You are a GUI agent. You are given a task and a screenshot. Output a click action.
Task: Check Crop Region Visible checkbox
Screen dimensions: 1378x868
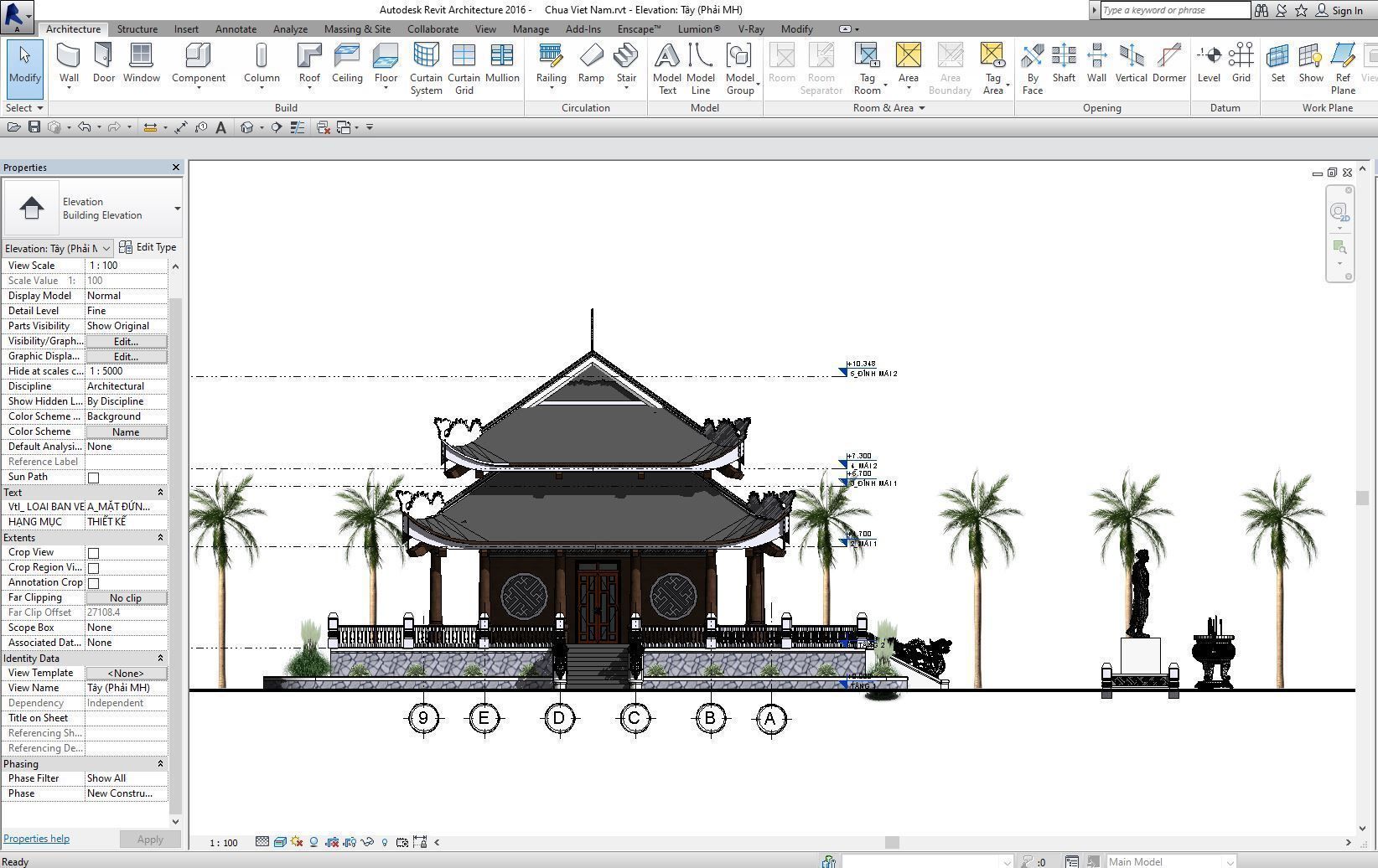[x=93, y=568]
